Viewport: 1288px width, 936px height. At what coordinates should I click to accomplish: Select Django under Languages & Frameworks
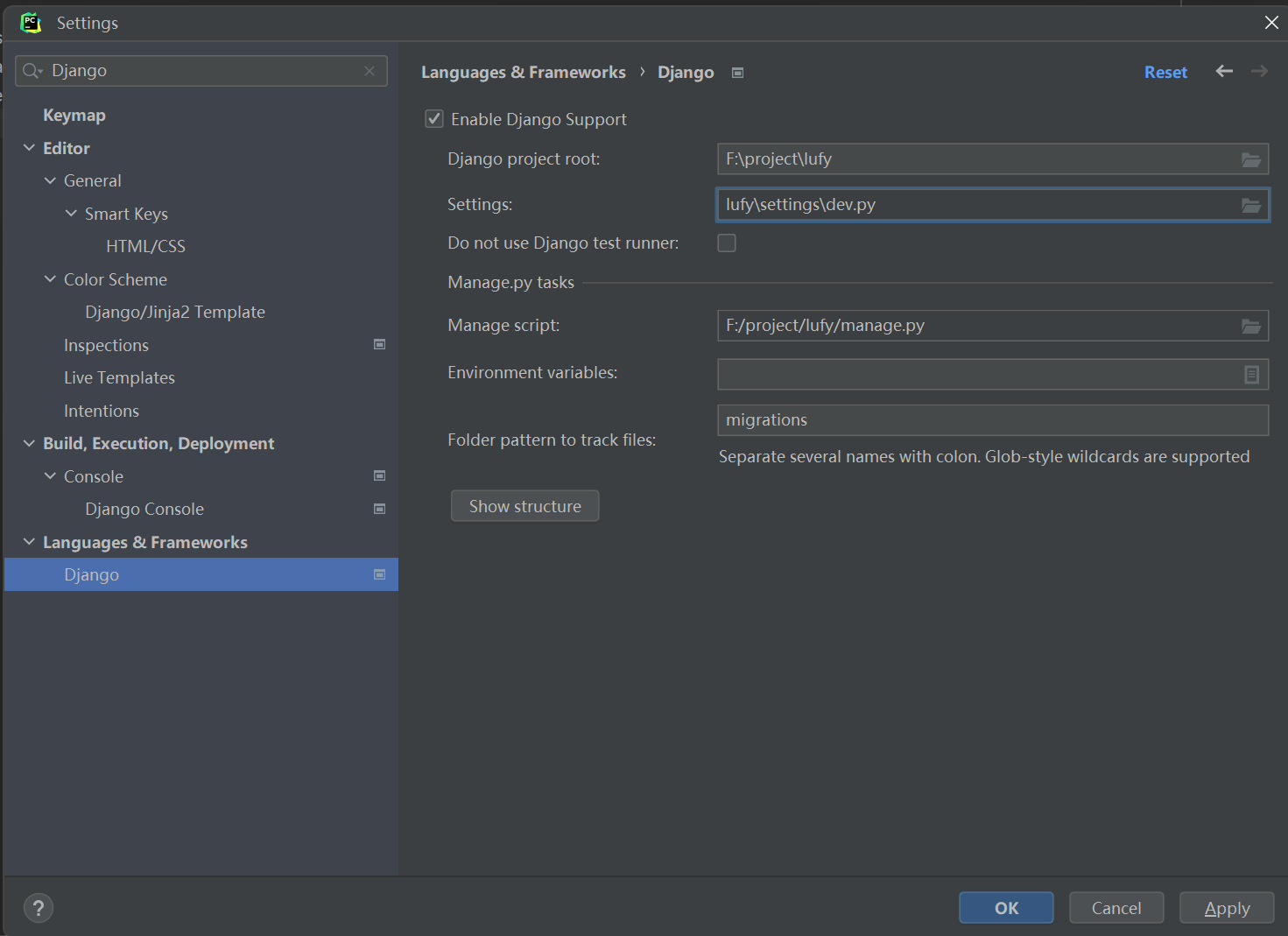pyautogui.click(x=201, y=574)
